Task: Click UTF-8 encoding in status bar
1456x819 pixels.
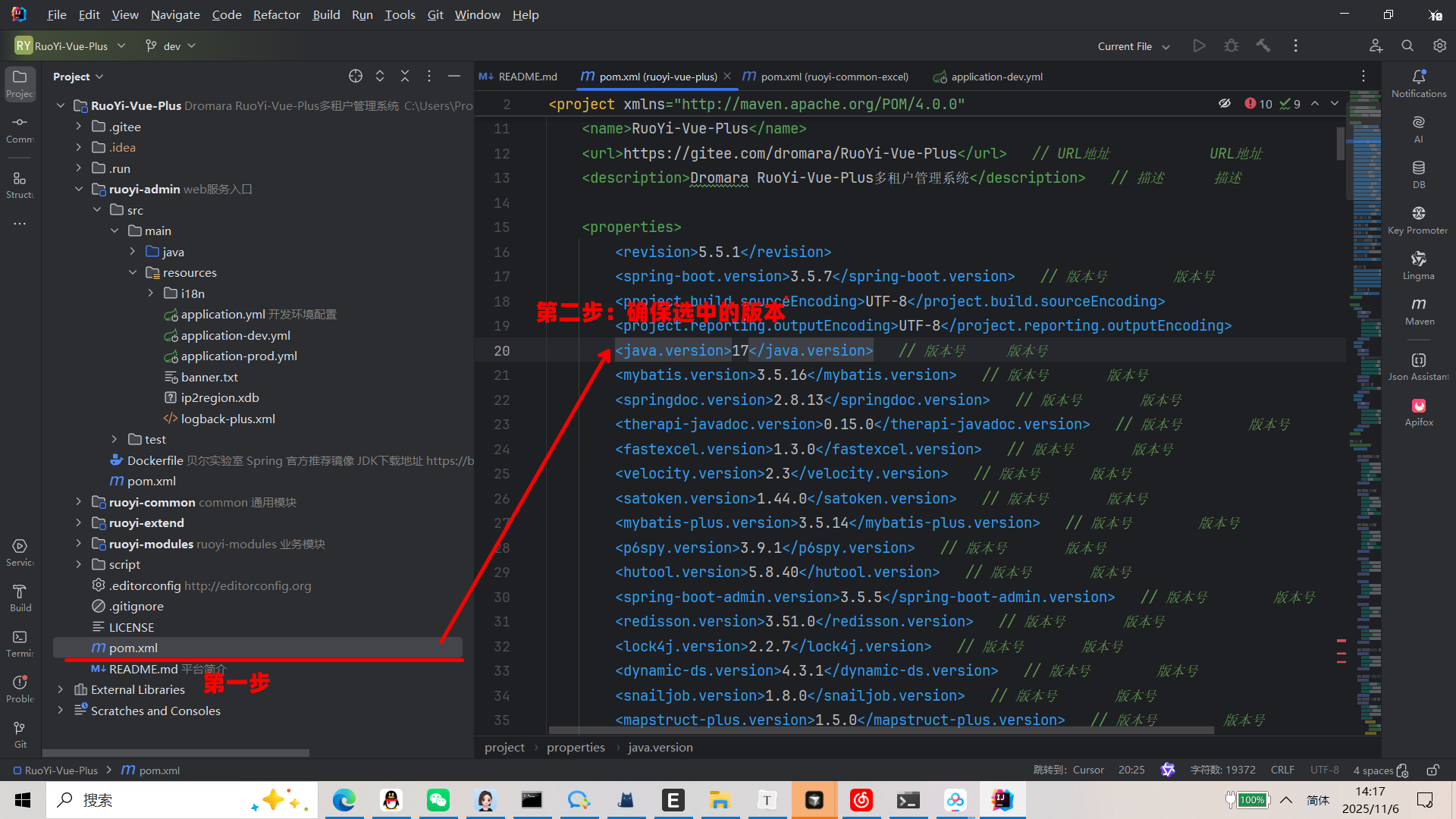Action: [x=1324, y=770]
